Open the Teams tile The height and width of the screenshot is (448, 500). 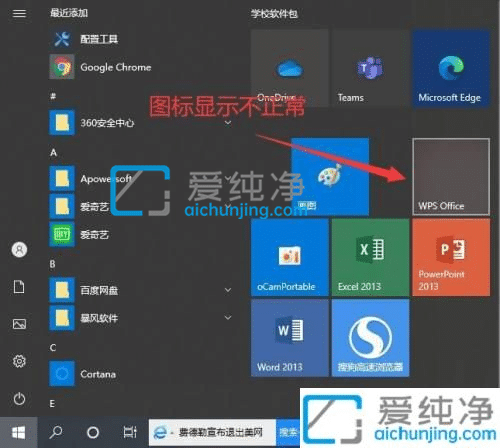point(370,68)
